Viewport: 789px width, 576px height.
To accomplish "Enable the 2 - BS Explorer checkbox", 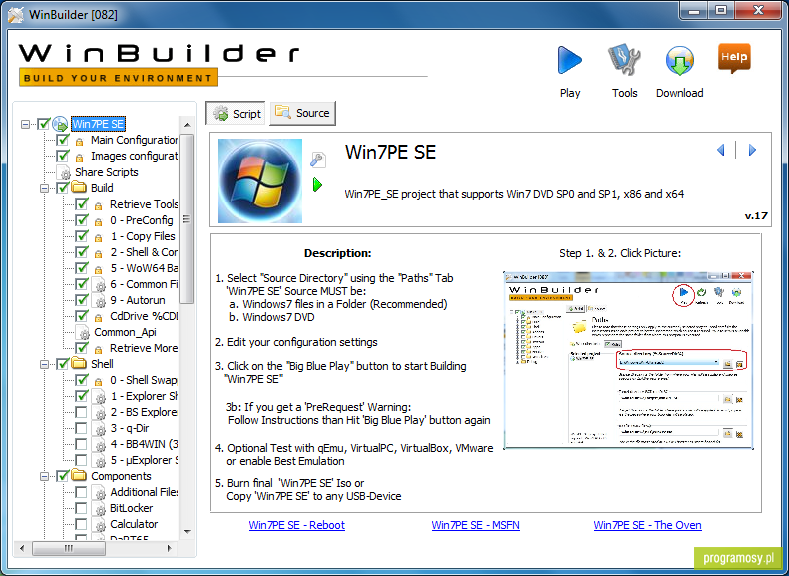I will (81, 413).
